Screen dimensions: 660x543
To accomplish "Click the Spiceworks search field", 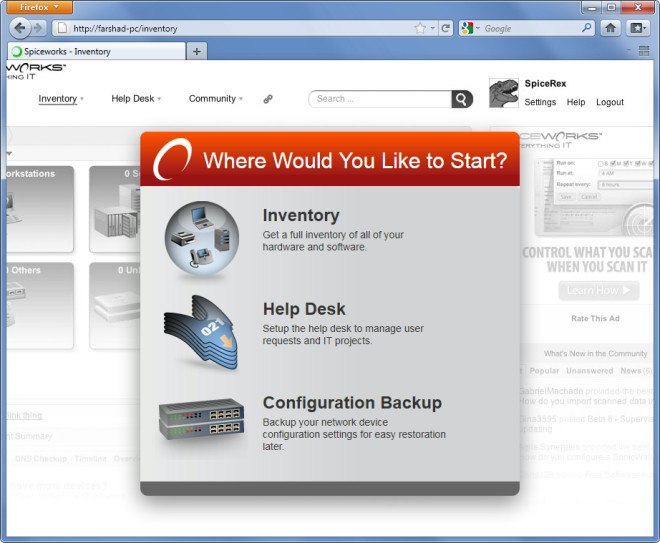I will pyautogui.click(x=380, y=99).
